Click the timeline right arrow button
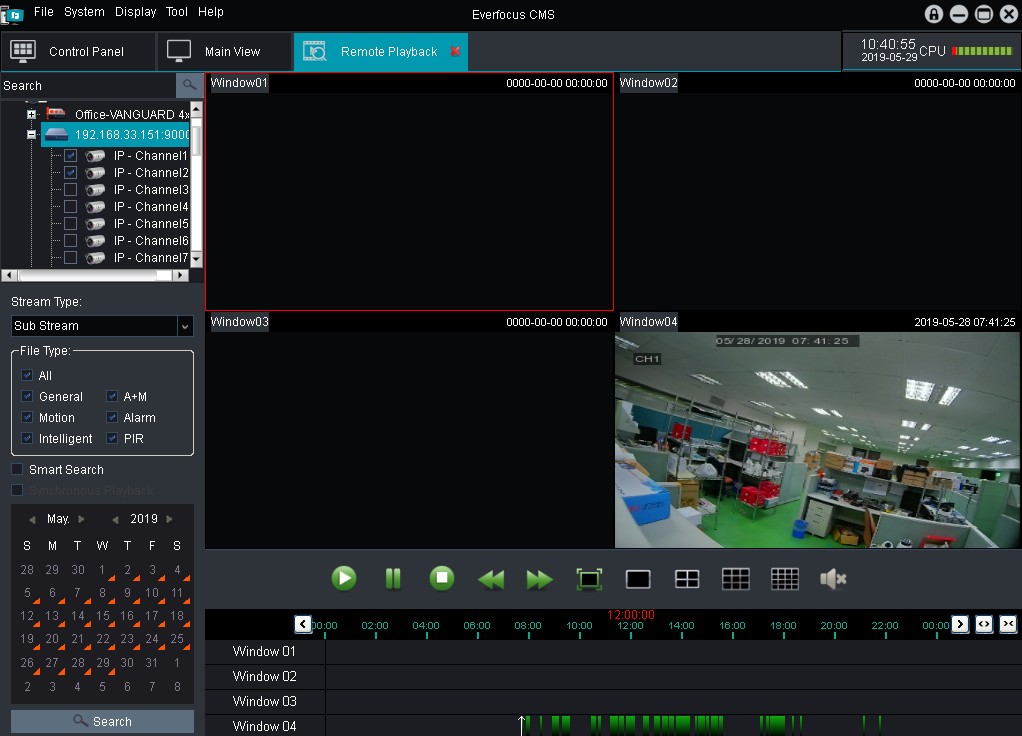 (960, 624)
